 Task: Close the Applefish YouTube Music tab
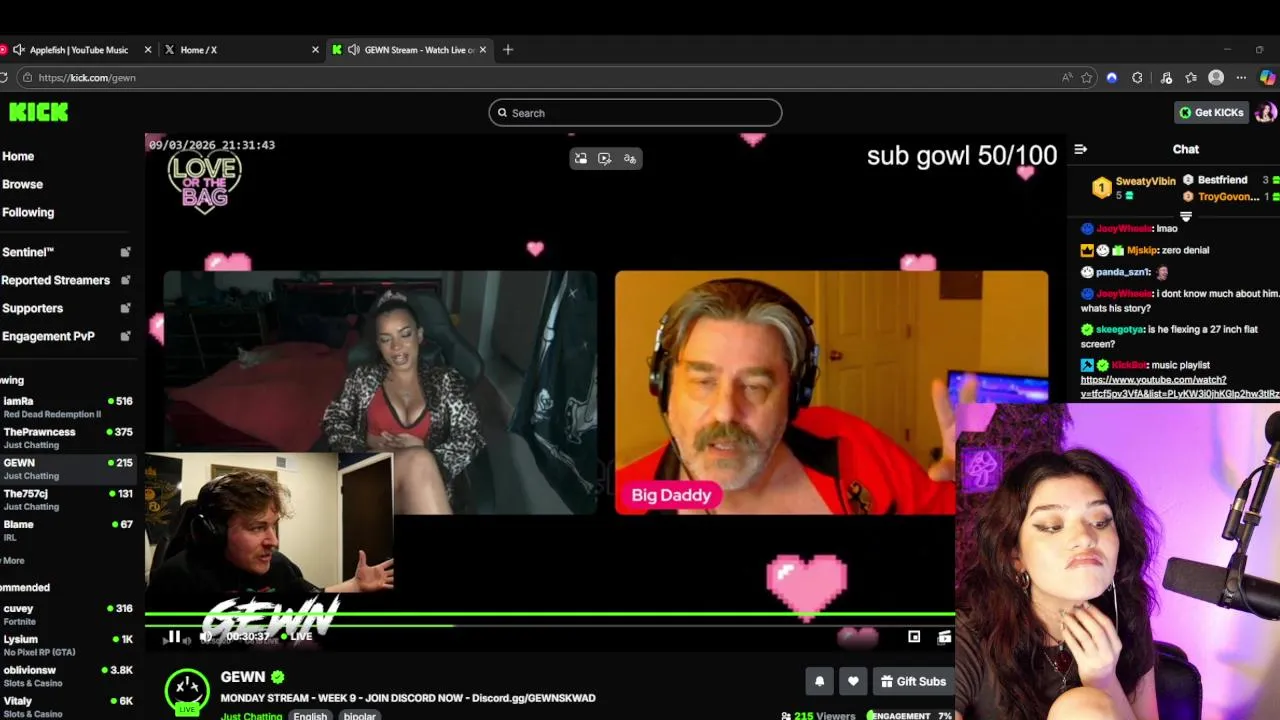point(148,50)
